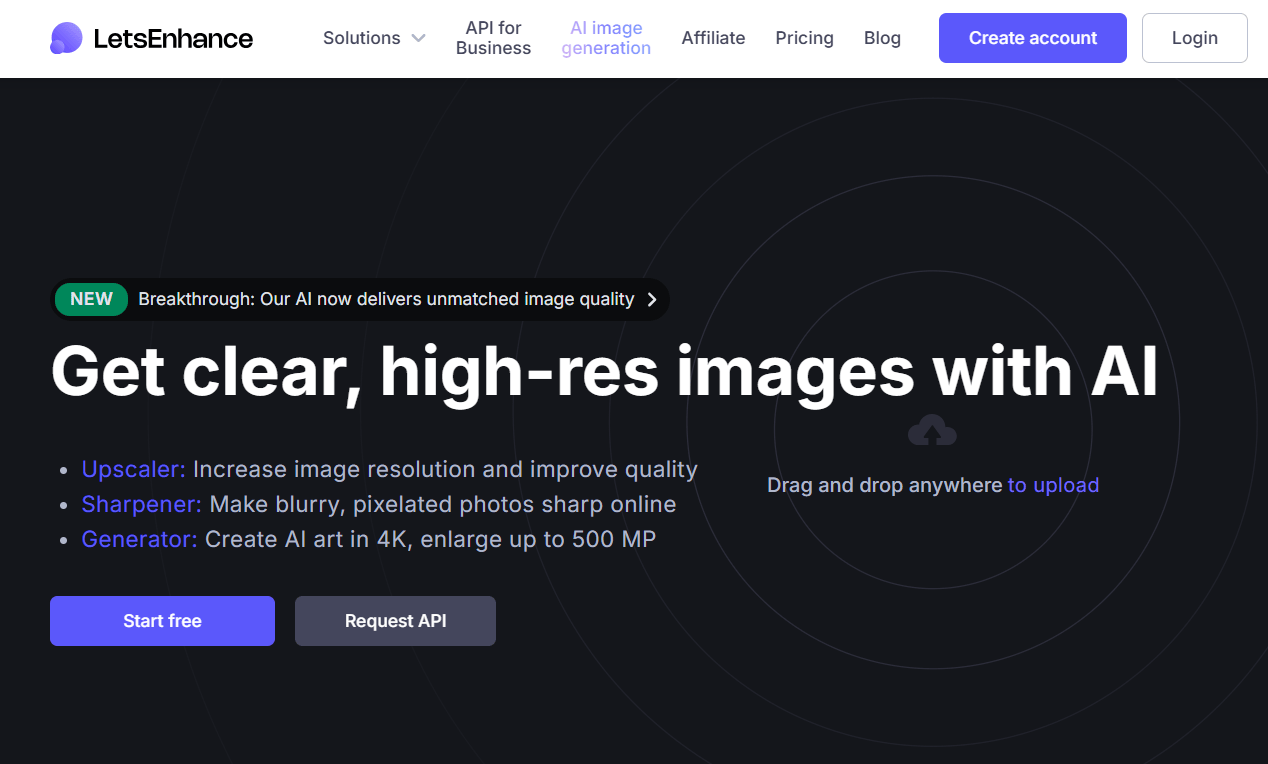Click the Login button
This screenshot has width=1268, height=764.
tap(1194, 38)
